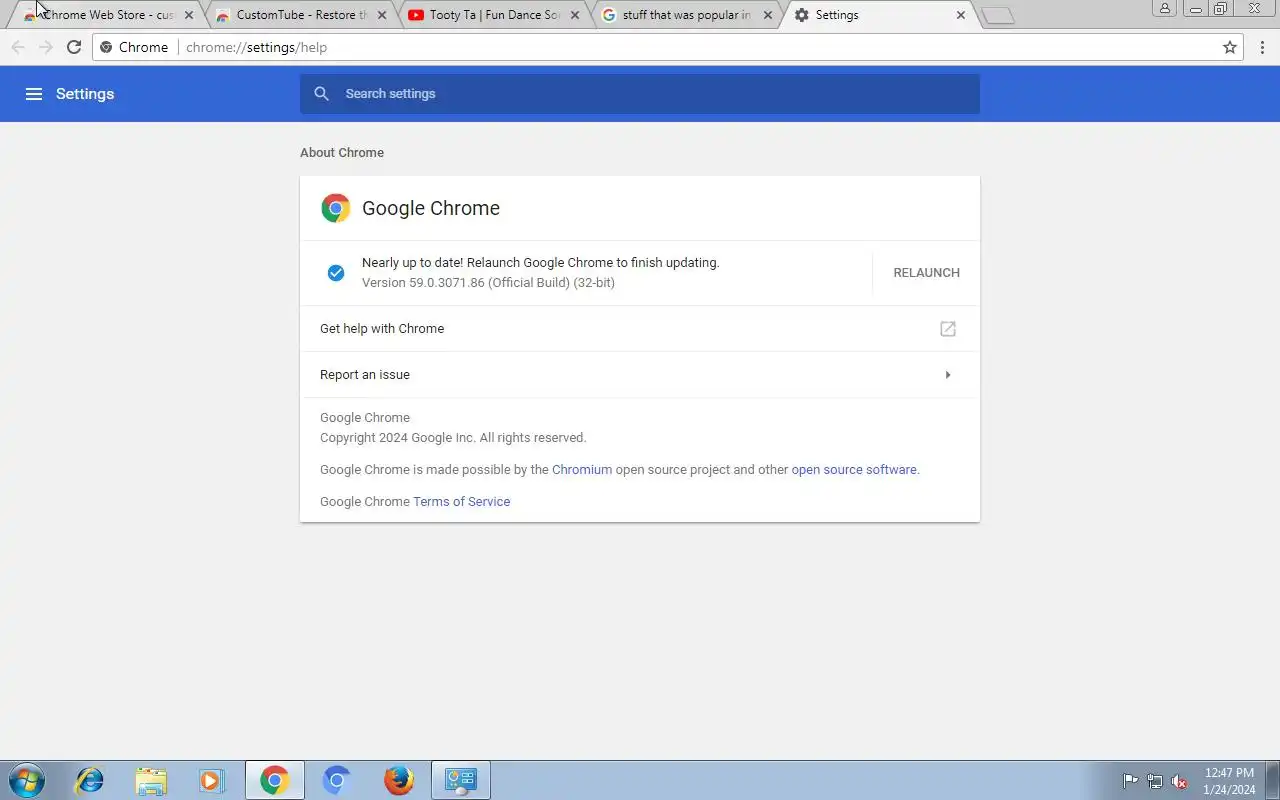The image size is (1280, 800).
Task: Open Control Panel taskbar item
Action: pos(461,780)
